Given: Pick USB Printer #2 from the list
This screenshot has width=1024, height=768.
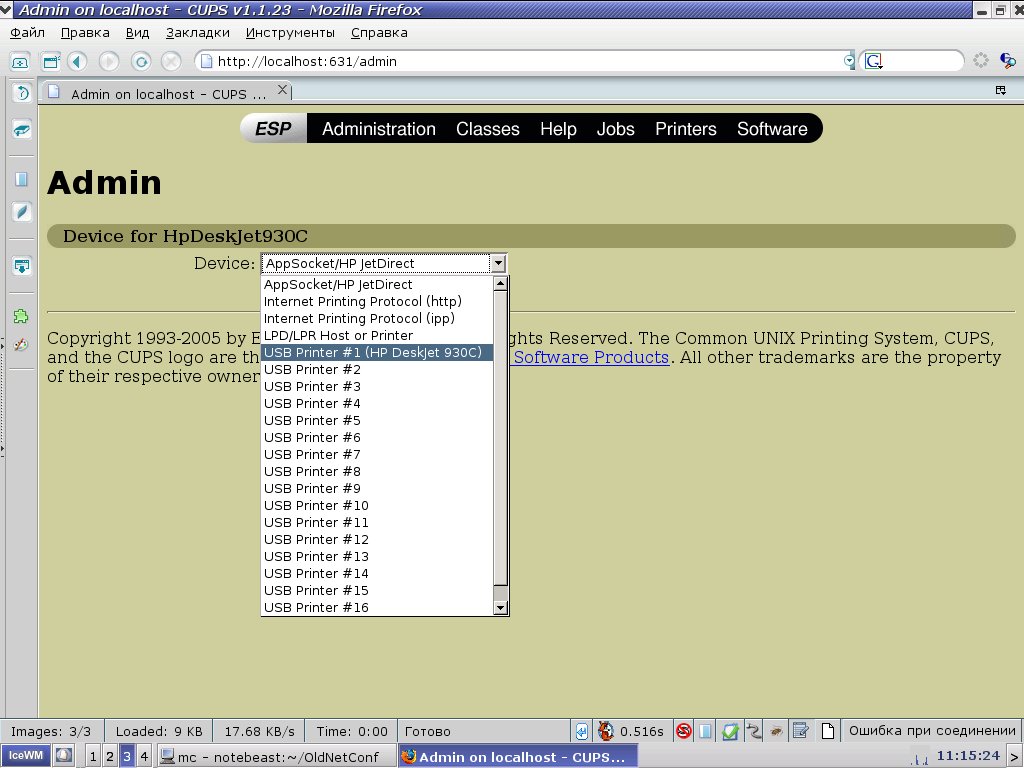Looking at the screenshot, I should pos(377,369).
